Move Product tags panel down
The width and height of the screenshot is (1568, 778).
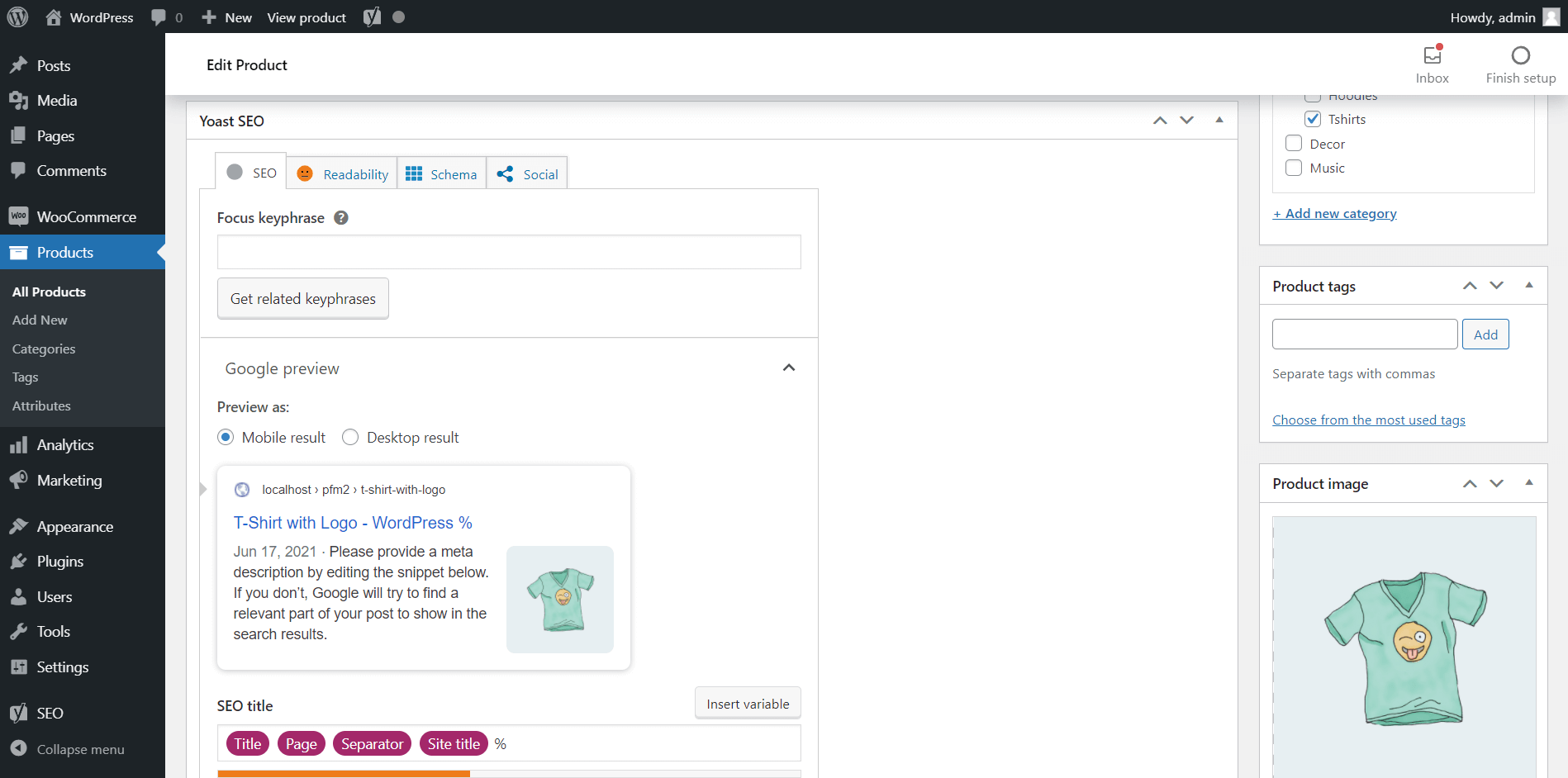point(1497,286)
